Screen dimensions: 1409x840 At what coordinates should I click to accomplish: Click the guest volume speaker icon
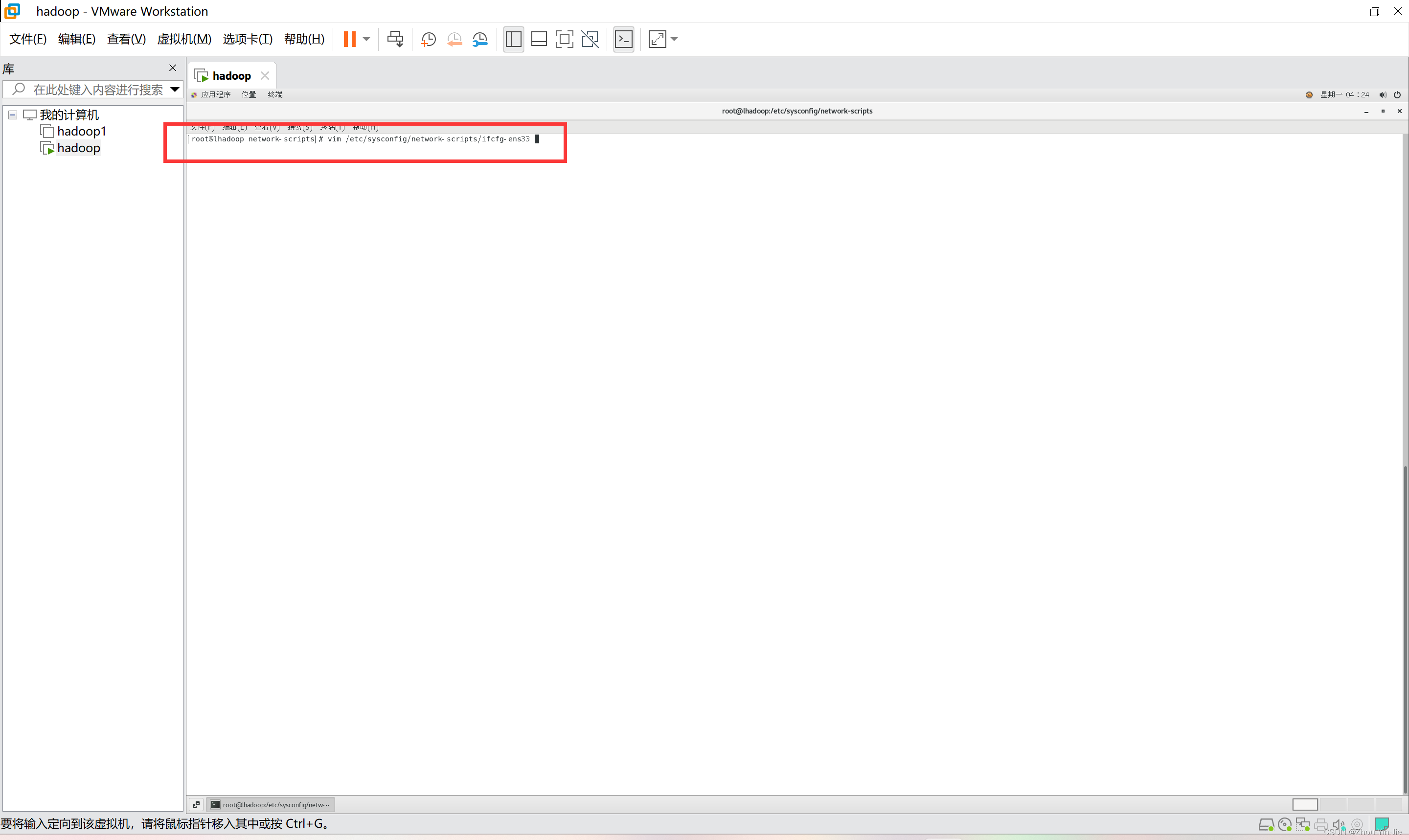pos(1383,94)
